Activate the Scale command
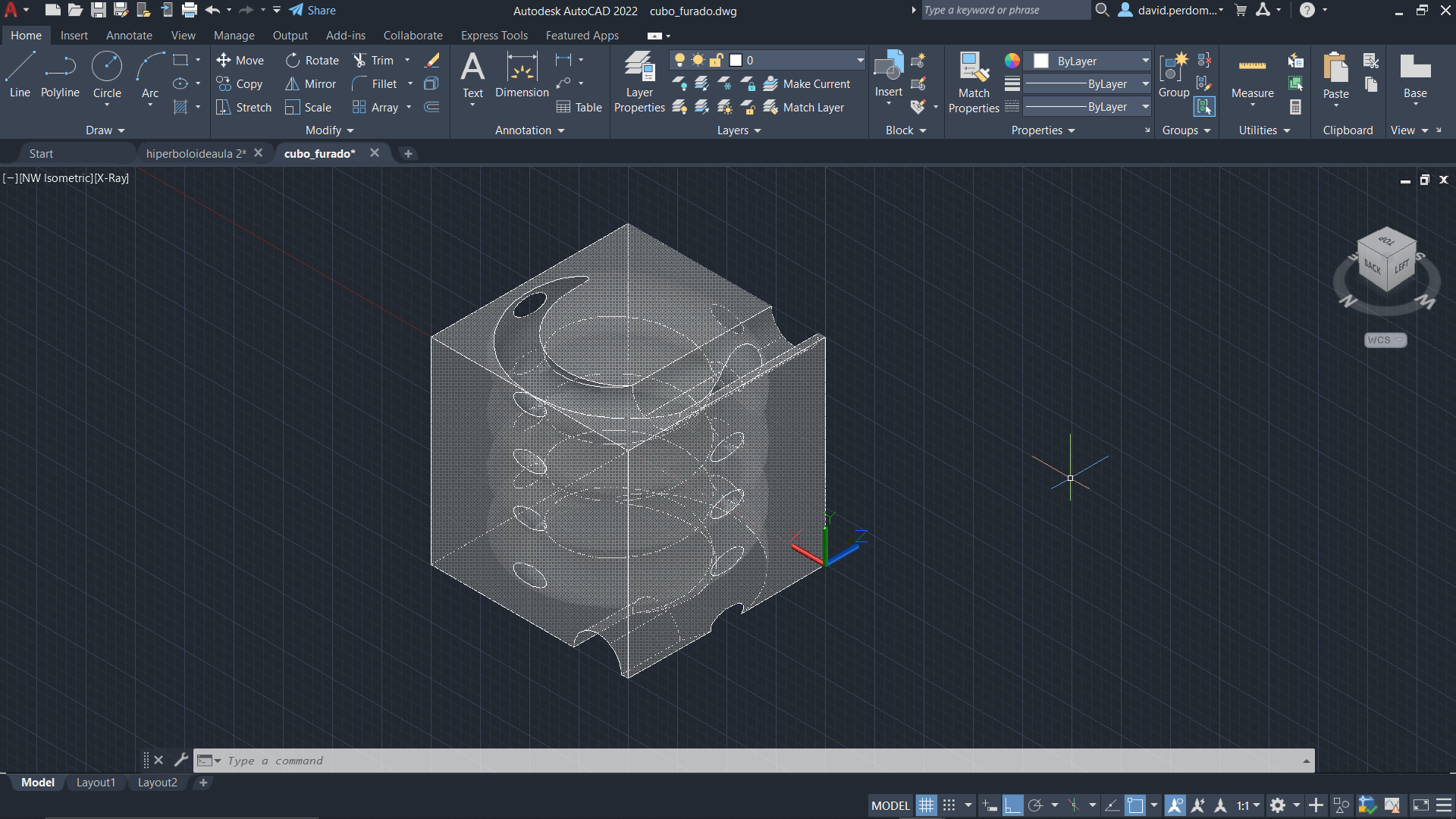1456x819 pixels. point(309,108)
